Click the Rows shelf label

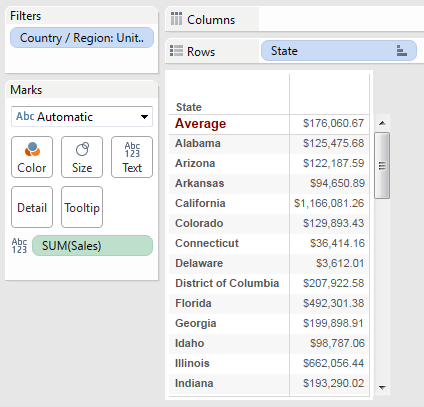pos(201,51)
